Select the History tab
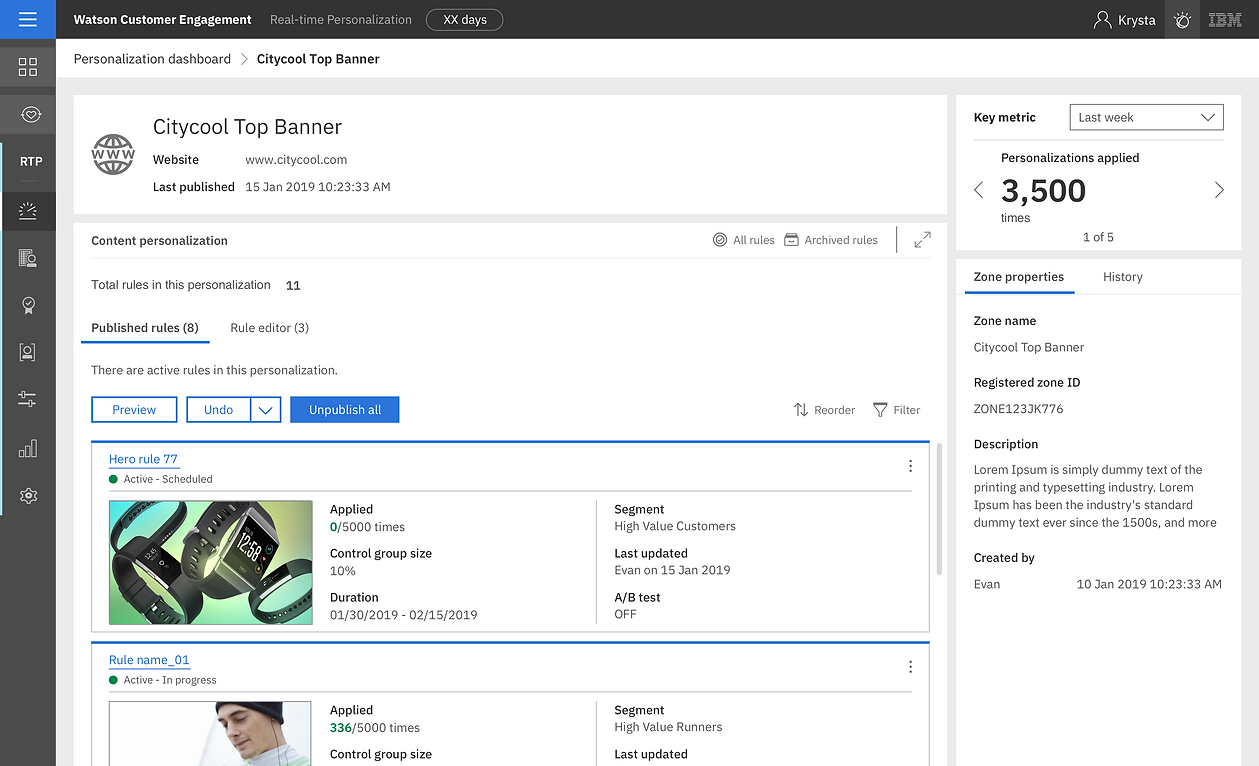Viewport: 1259px width, 766px height. 1122,277
